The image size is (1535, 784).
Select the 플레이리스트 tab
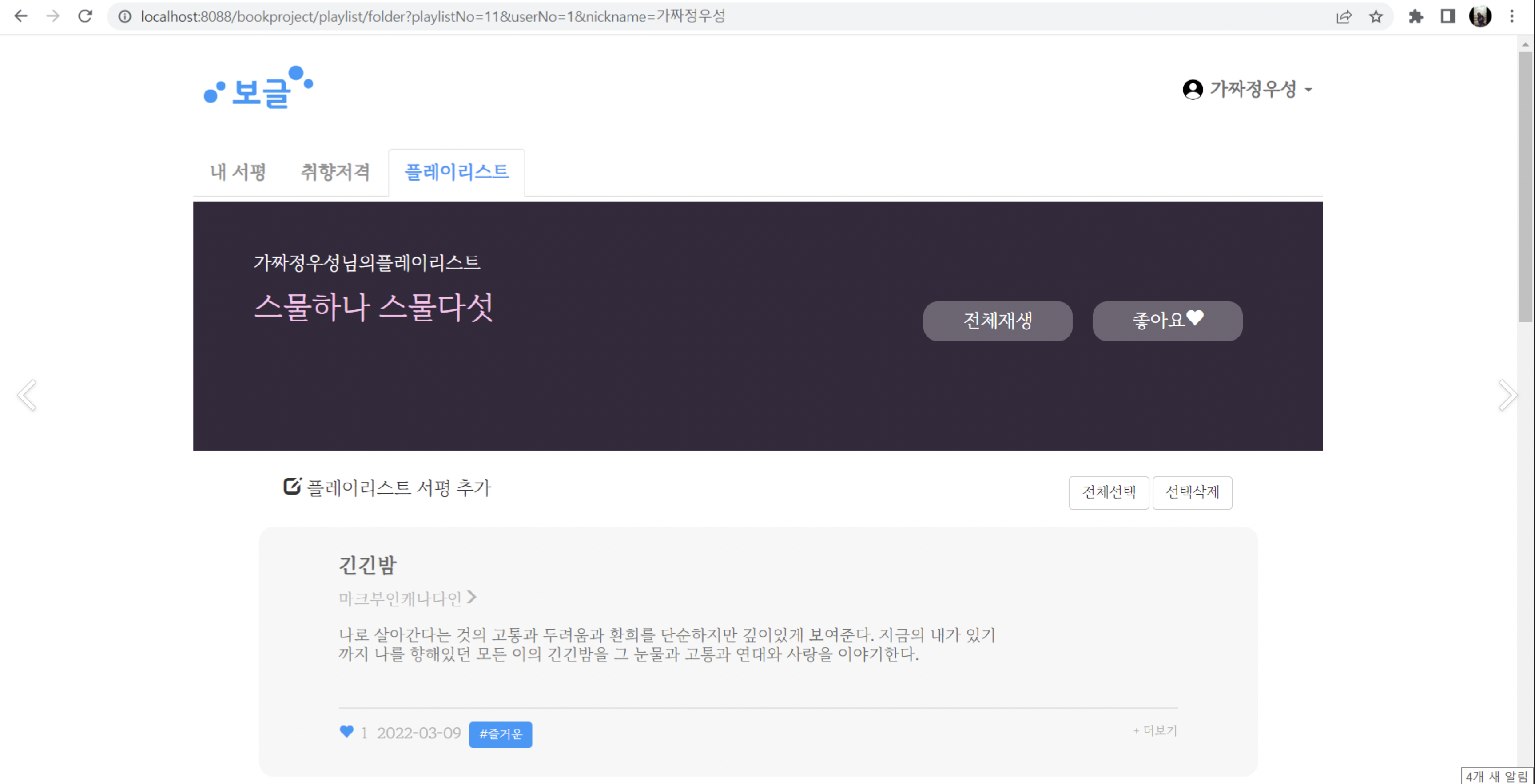[457, 171]
